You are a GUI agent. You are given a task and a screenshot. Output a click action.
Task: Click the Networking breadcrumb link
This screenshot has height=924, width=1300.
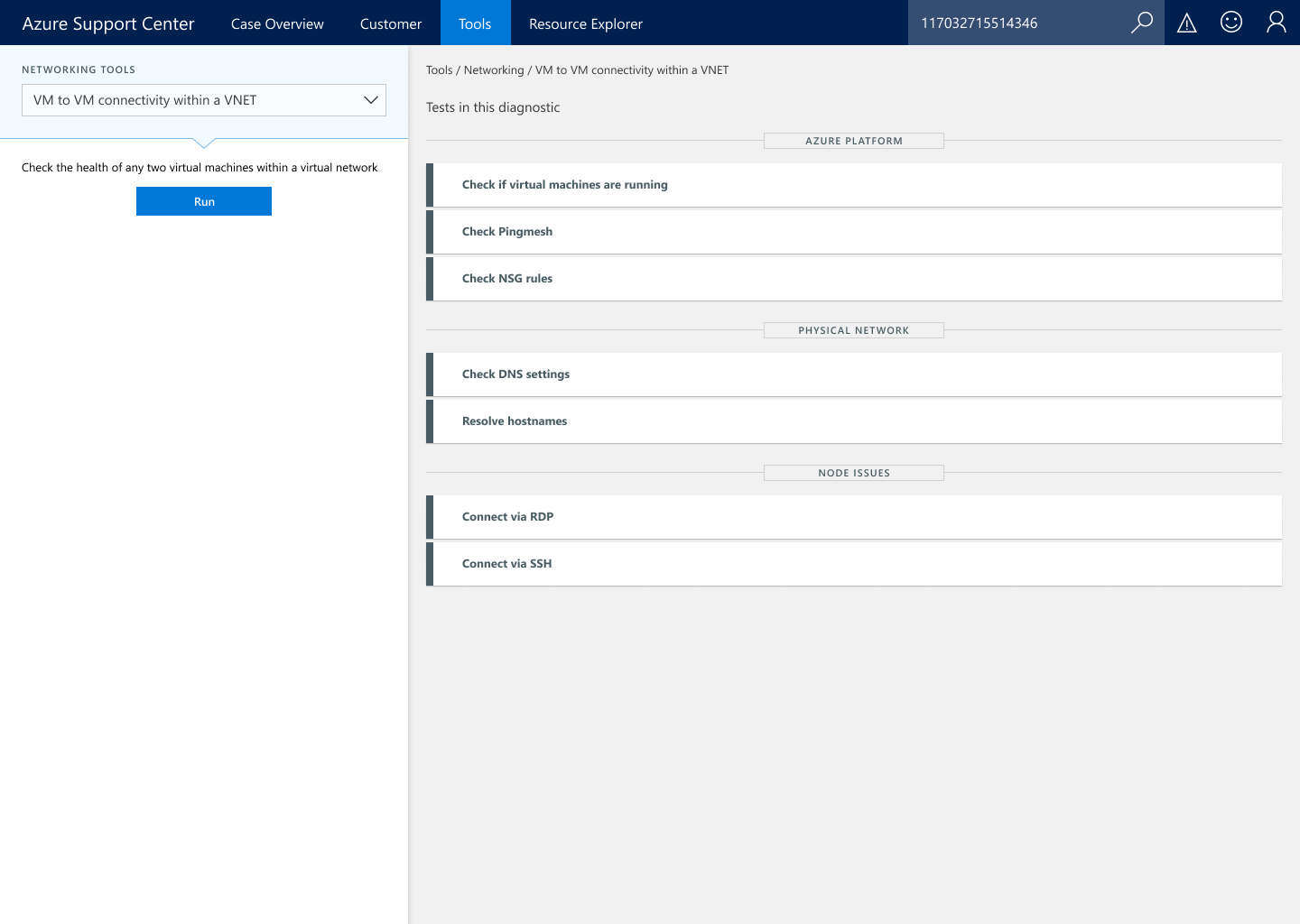coord(494,70)
